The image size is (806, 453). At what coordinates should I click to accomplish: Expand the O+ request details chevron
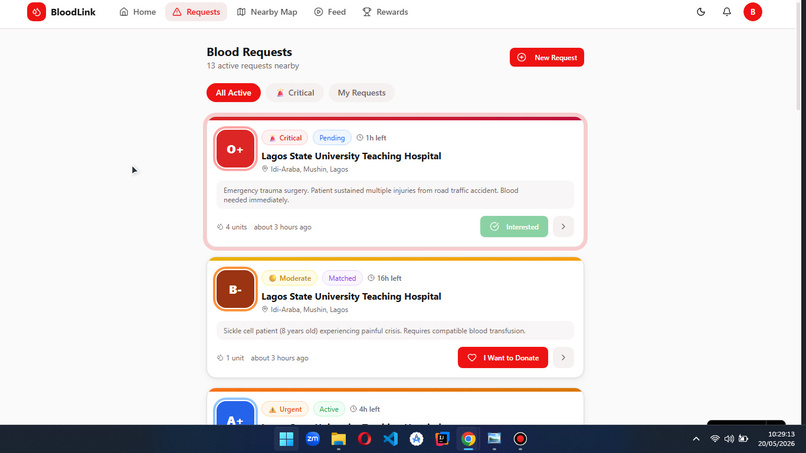coord(563,227)
